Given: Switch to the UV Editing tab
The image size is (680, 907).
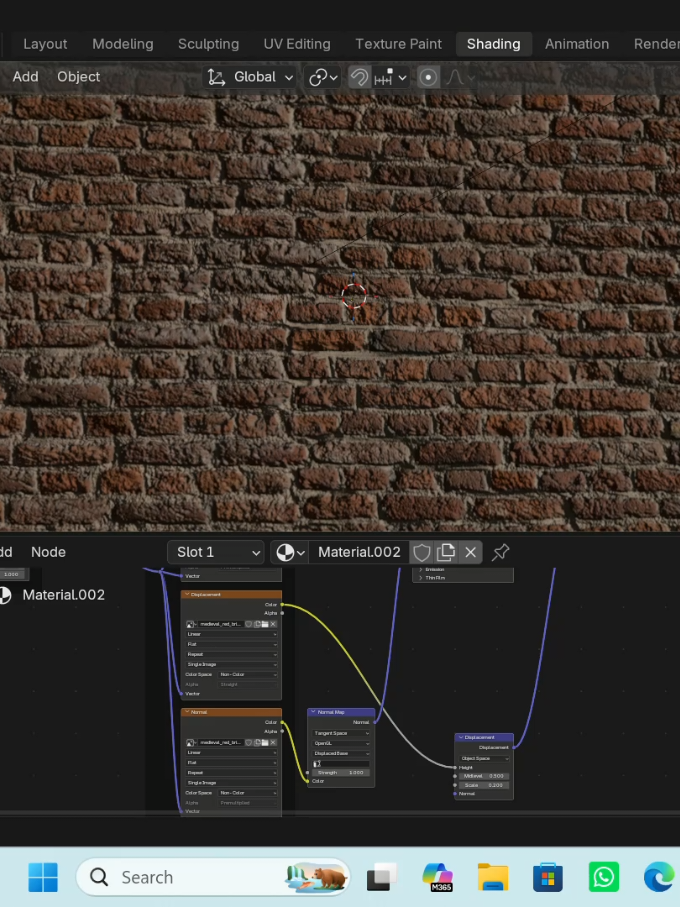Looking at the screenshot, I should click(297, 44).
